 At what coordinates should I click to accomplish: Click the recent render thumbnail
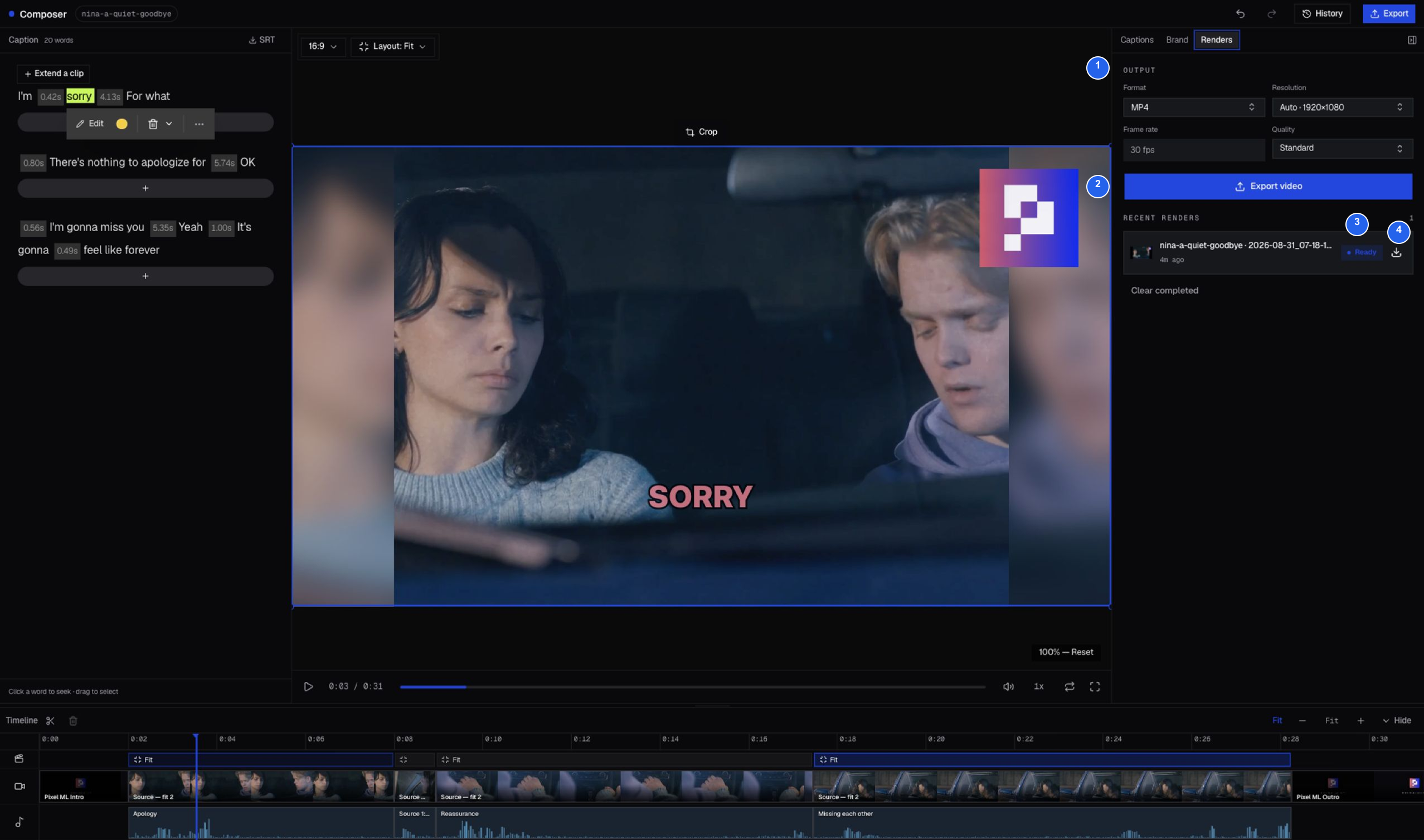1140,252
